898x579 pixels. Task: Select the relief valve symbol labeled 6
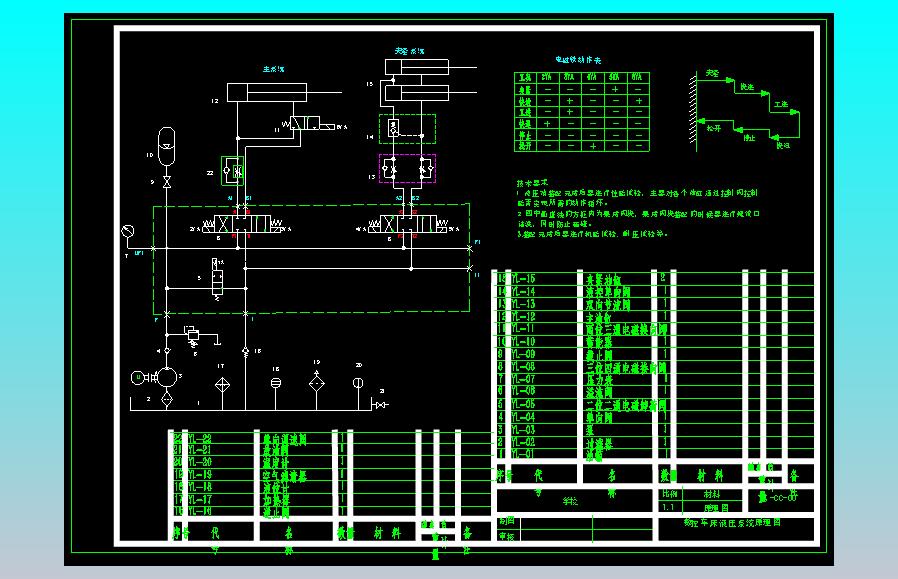(193, 335)
